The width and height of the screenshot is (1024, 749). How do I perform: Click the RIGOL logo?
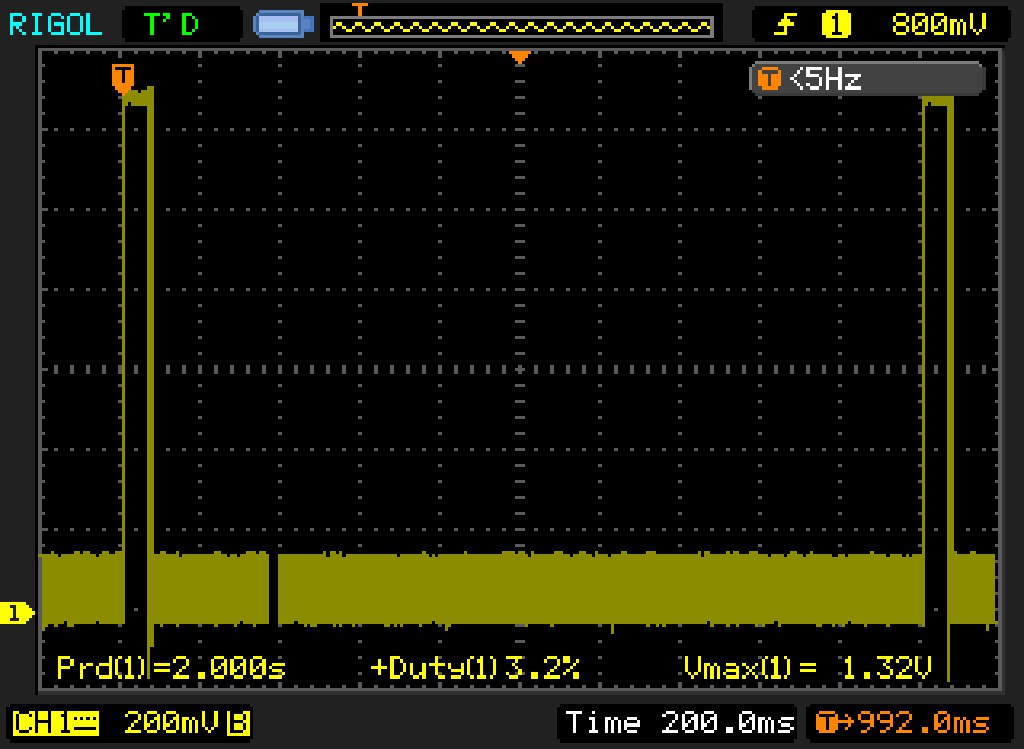click(56, 24)
